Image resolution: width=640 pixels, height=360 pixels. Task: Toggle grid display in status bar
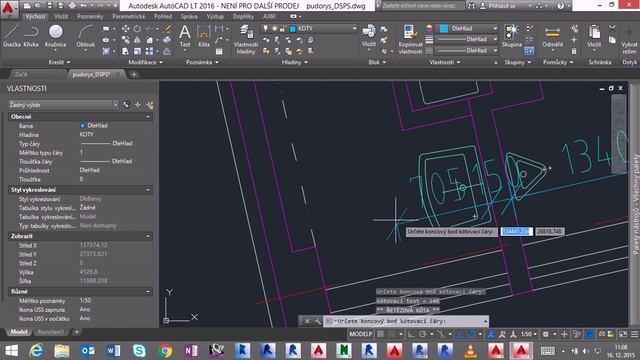coord(380,334)
